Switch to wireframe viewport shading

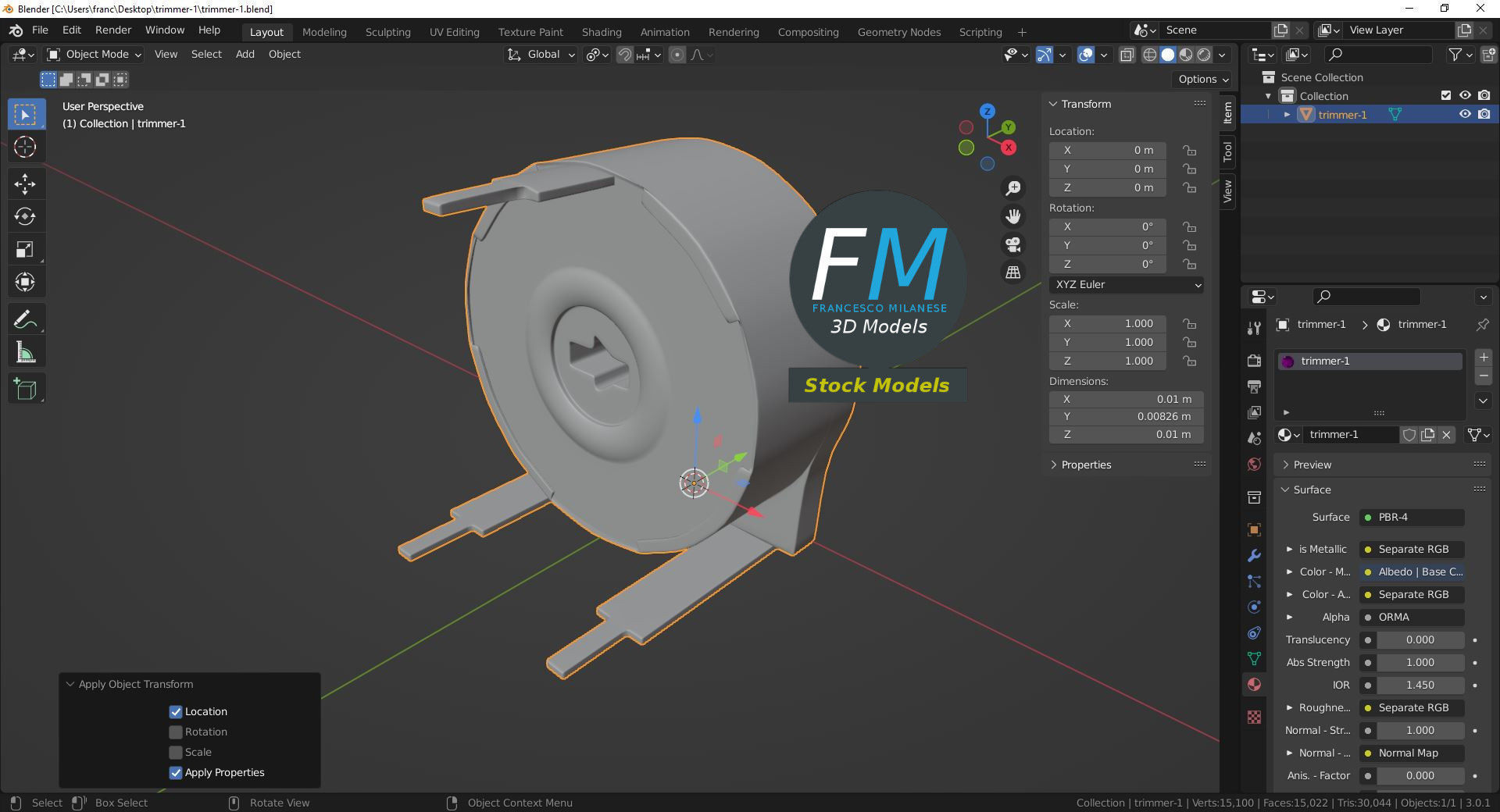point(1150,55)
